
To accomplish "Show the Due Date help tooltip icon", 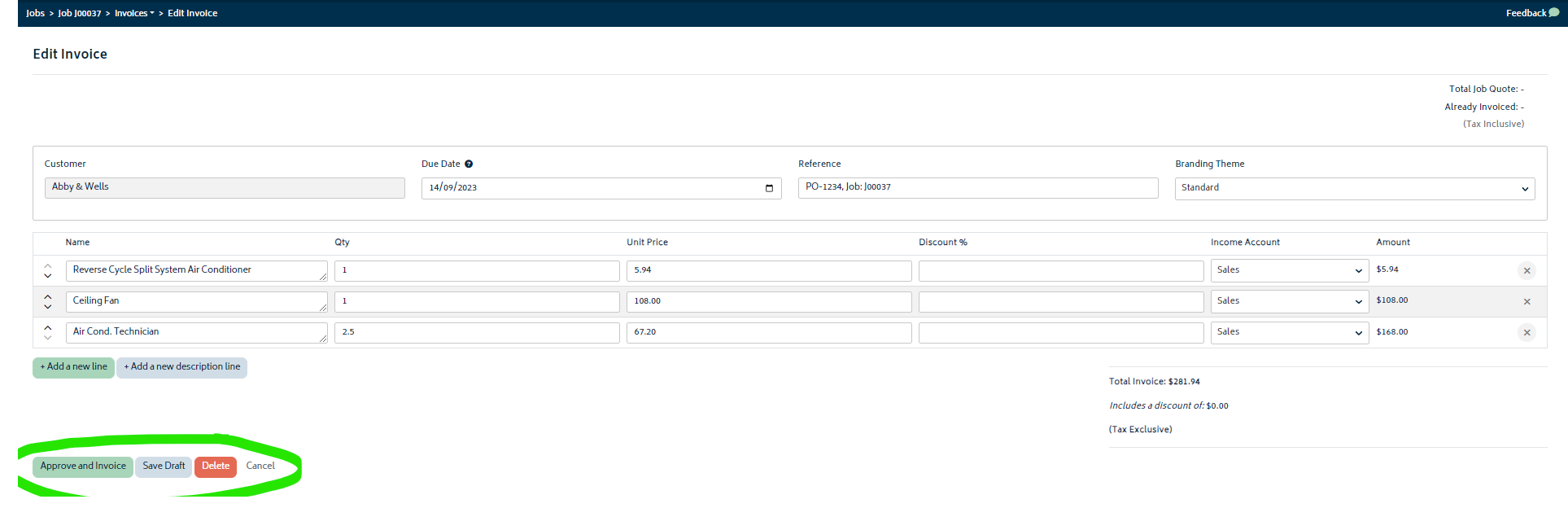I will click(469, 164).
